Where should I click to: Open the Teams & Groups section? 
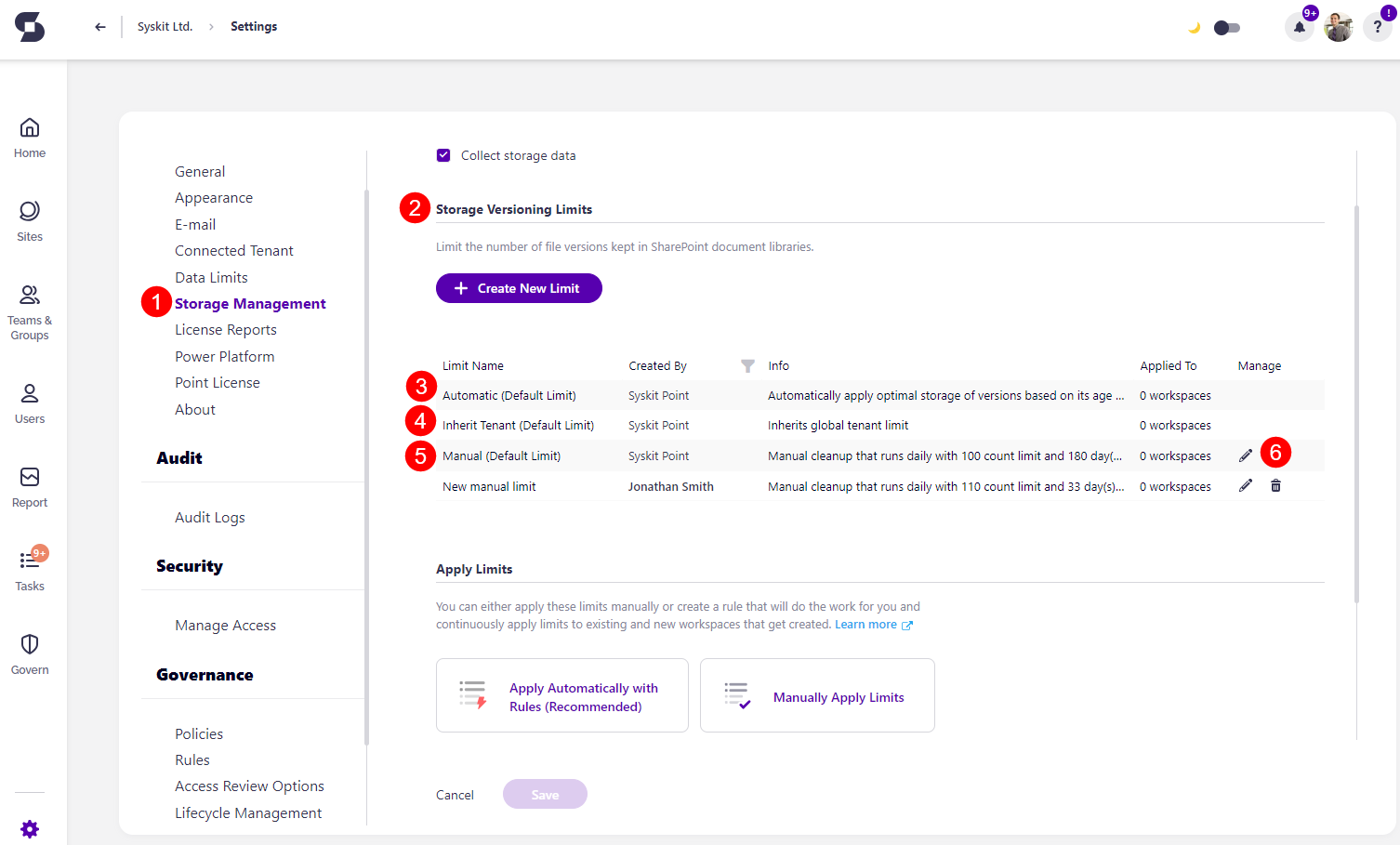(x=30, y=312)
